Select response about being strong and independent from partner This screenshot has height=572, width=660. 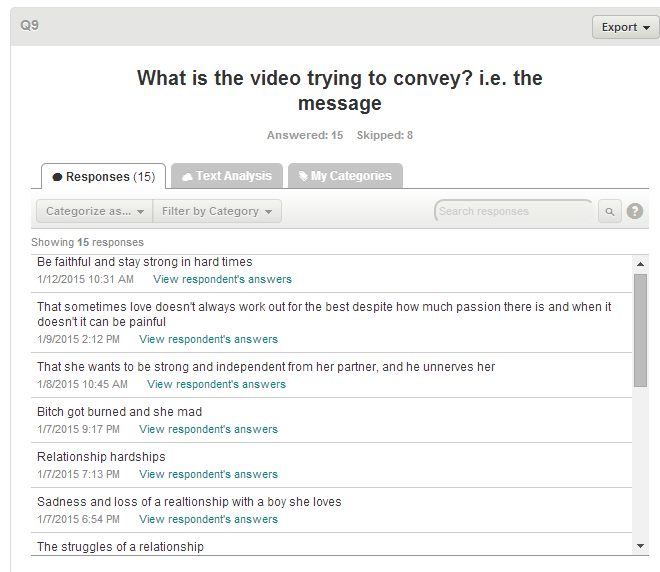(x=266, y=367)
